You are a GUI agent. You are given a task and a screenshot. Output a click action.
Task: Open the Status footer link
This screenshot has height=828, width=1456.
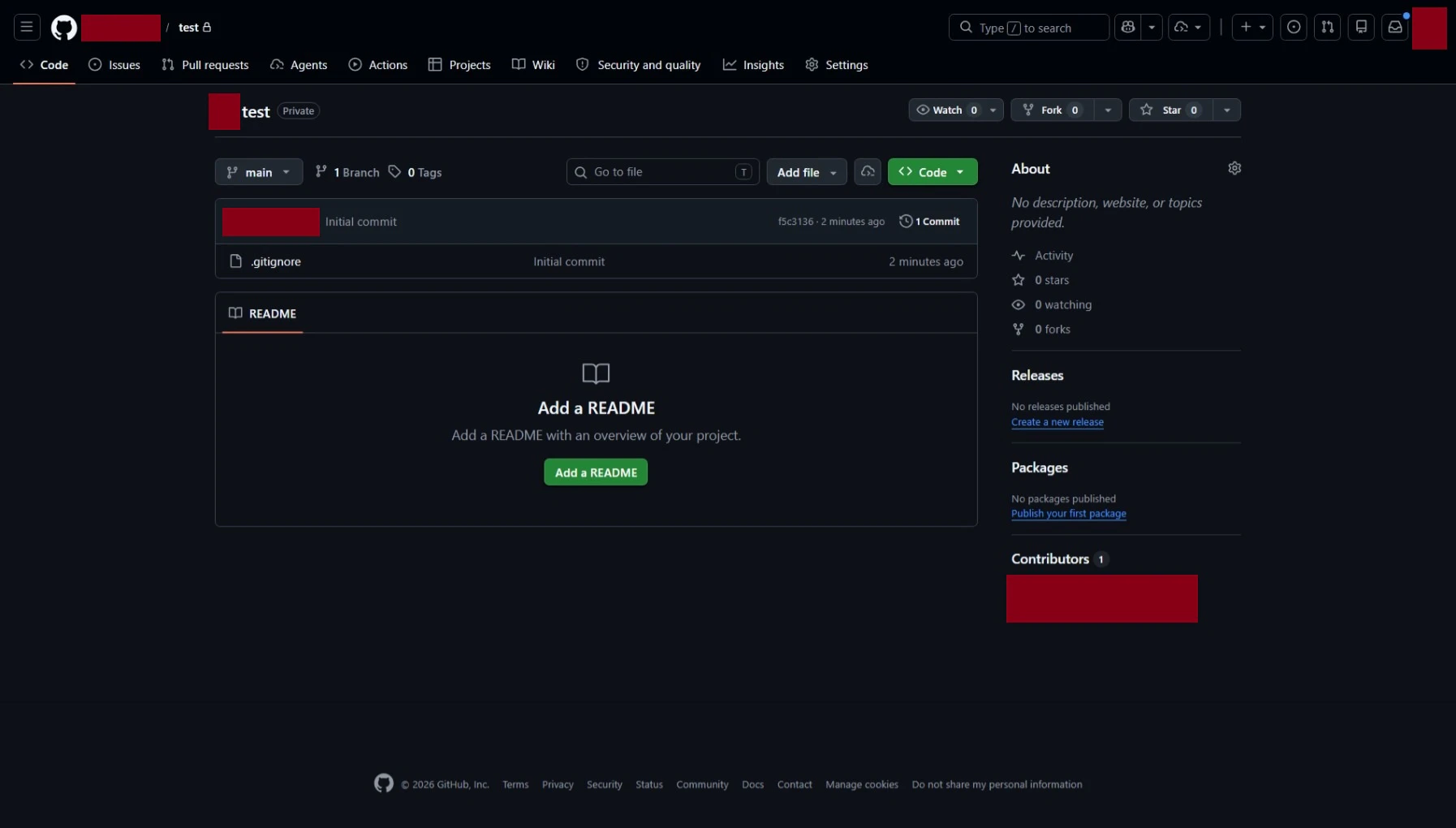pyautogui.click(x=649, y=785)
